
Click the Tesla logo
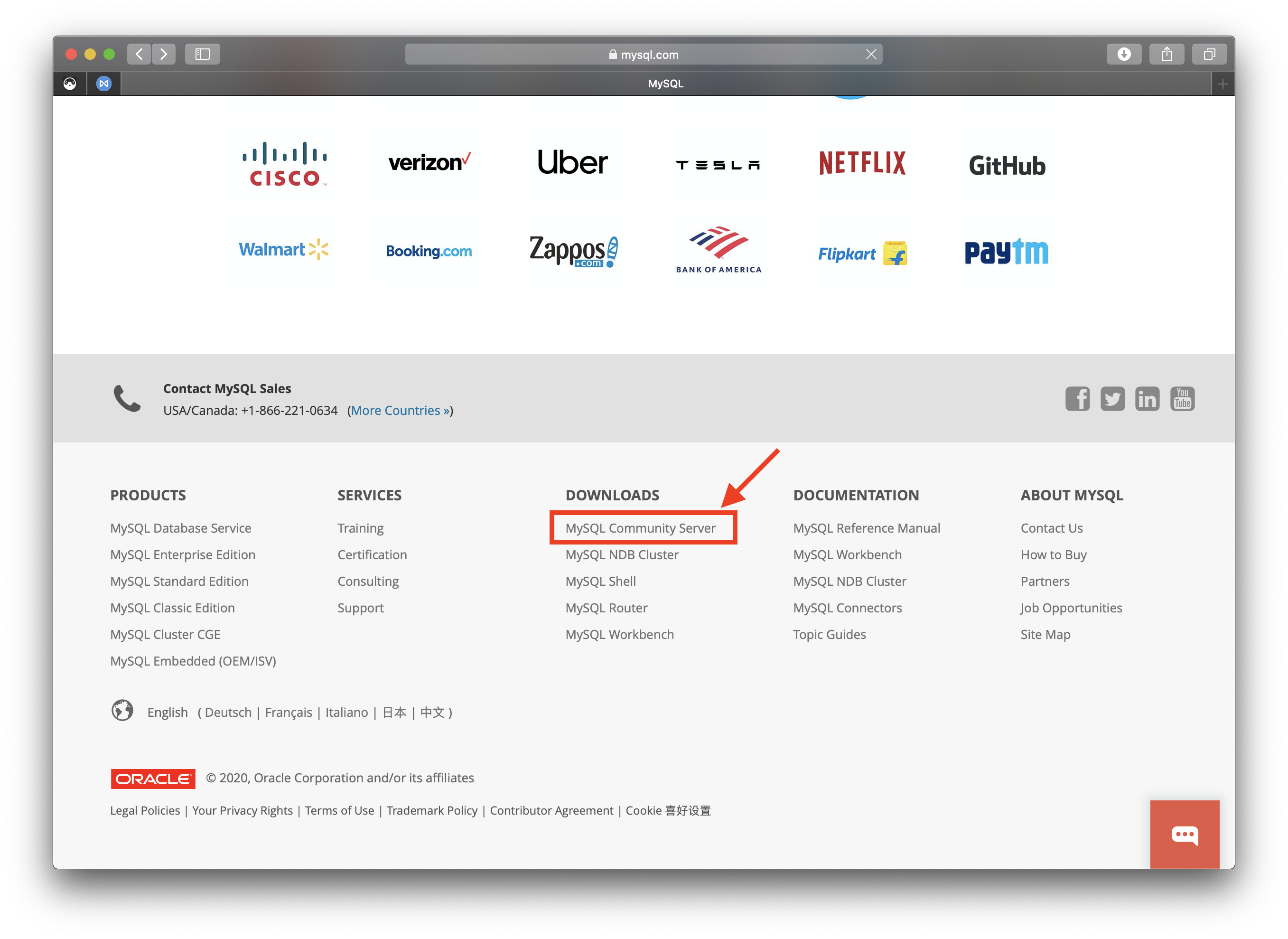tap(717, 165)
